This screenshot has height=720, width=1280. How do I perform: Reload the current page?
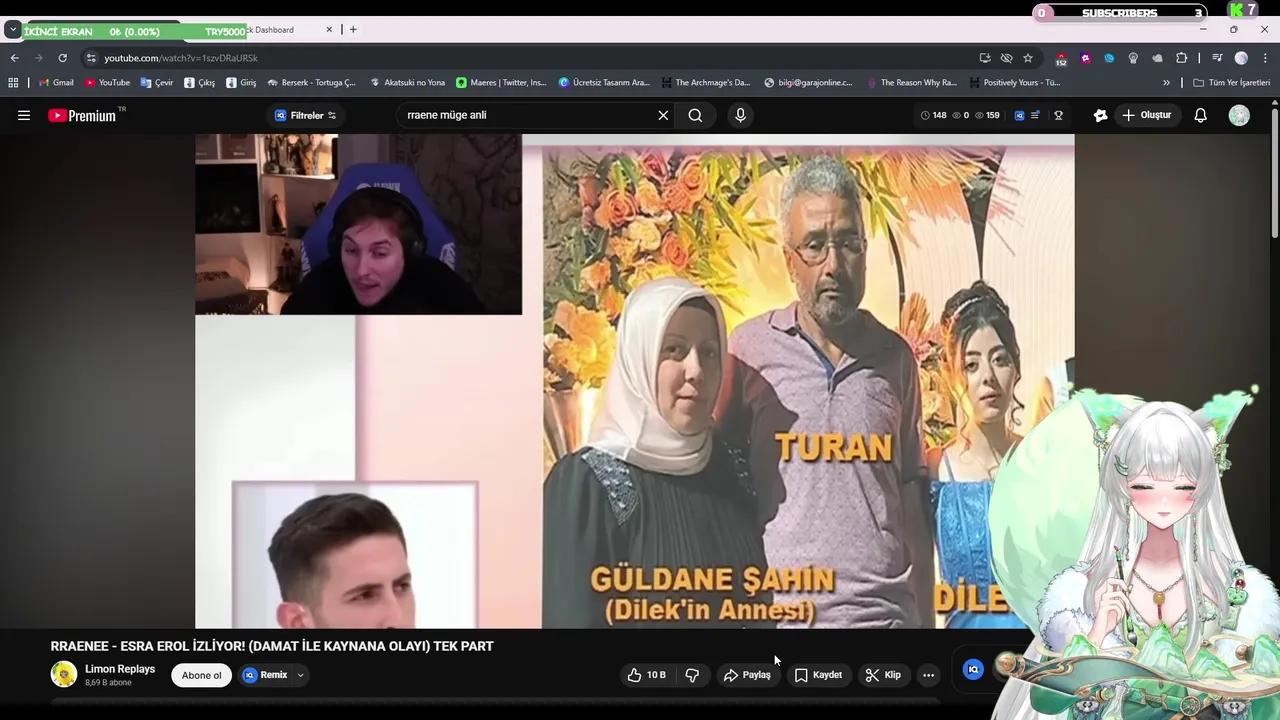pos(62,58)
